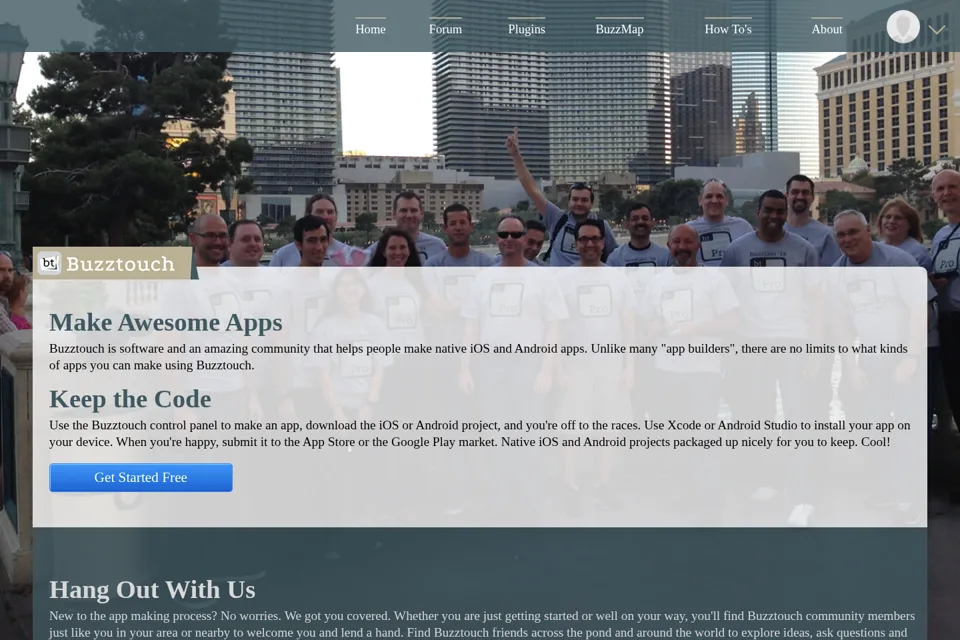Click the Hang Out With Us heading
Viewport: 960px width, 640px height.
coord(152,589)
